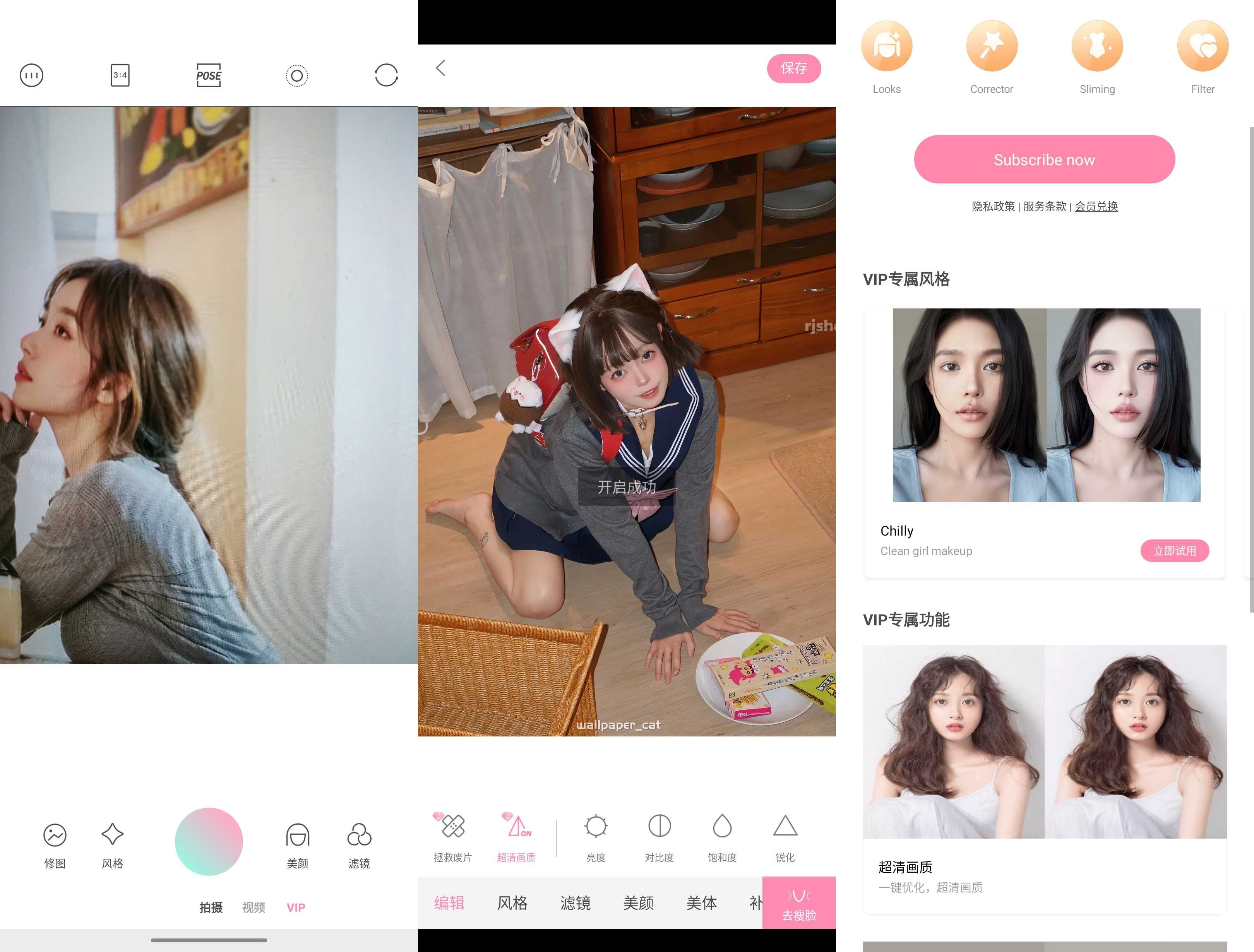The height and width of the screenshot is (952, 1254).
Task: Select the 3:4 aspect ratio icon
Action: [120, 75]
